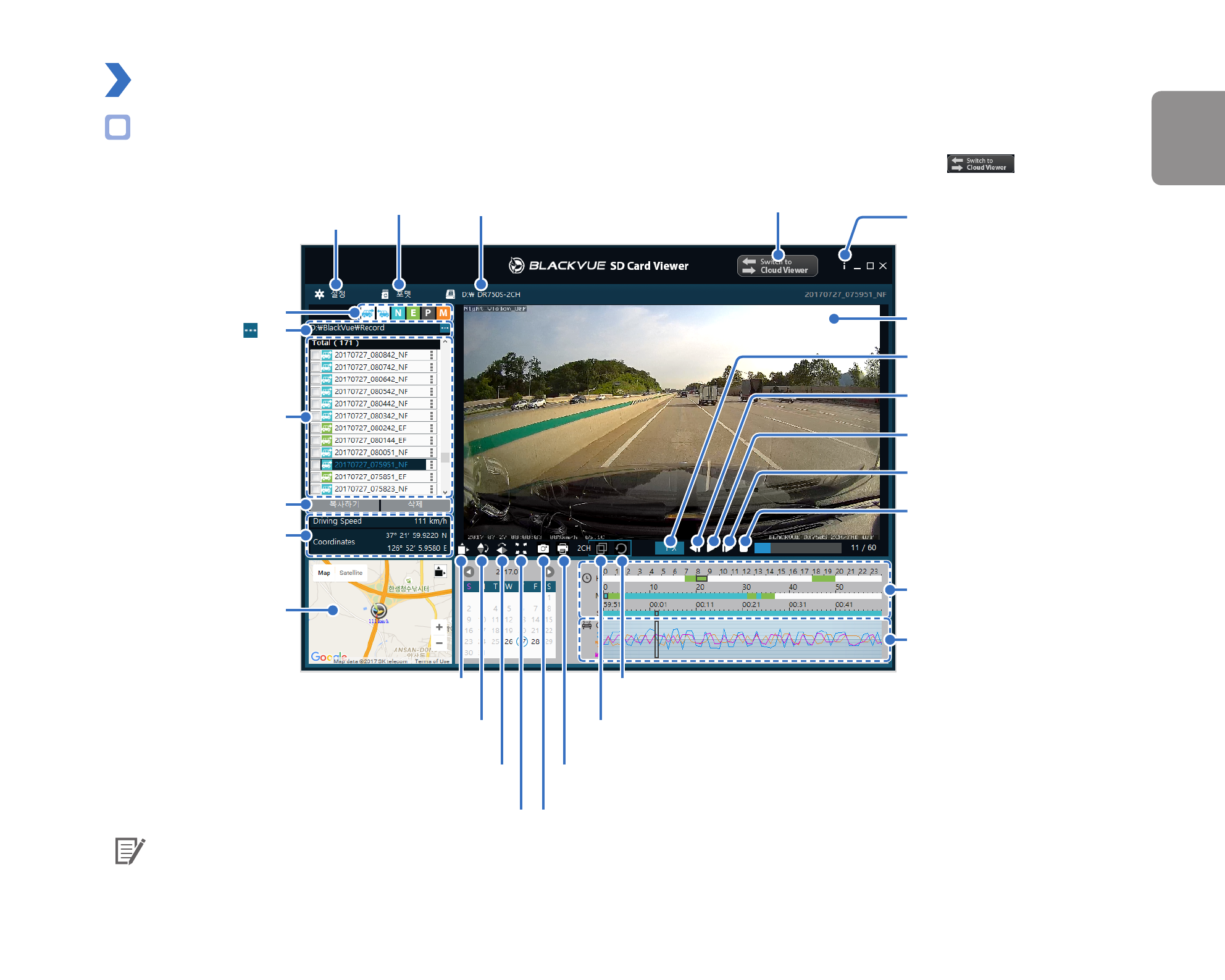Filter the list by rear camera files
Screen dimensions: 1225x980
coord(383,313)
